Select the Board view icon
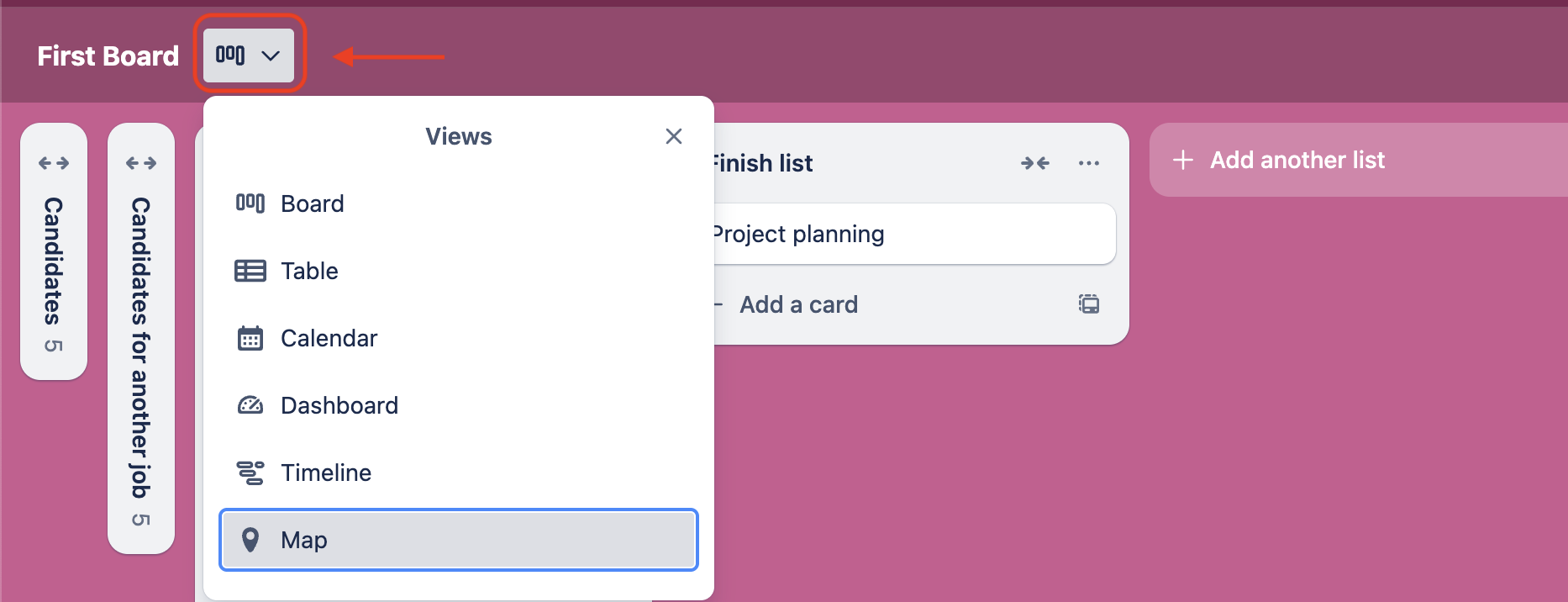Viewport: 1568px width, 602px height. tap(250, 203)
